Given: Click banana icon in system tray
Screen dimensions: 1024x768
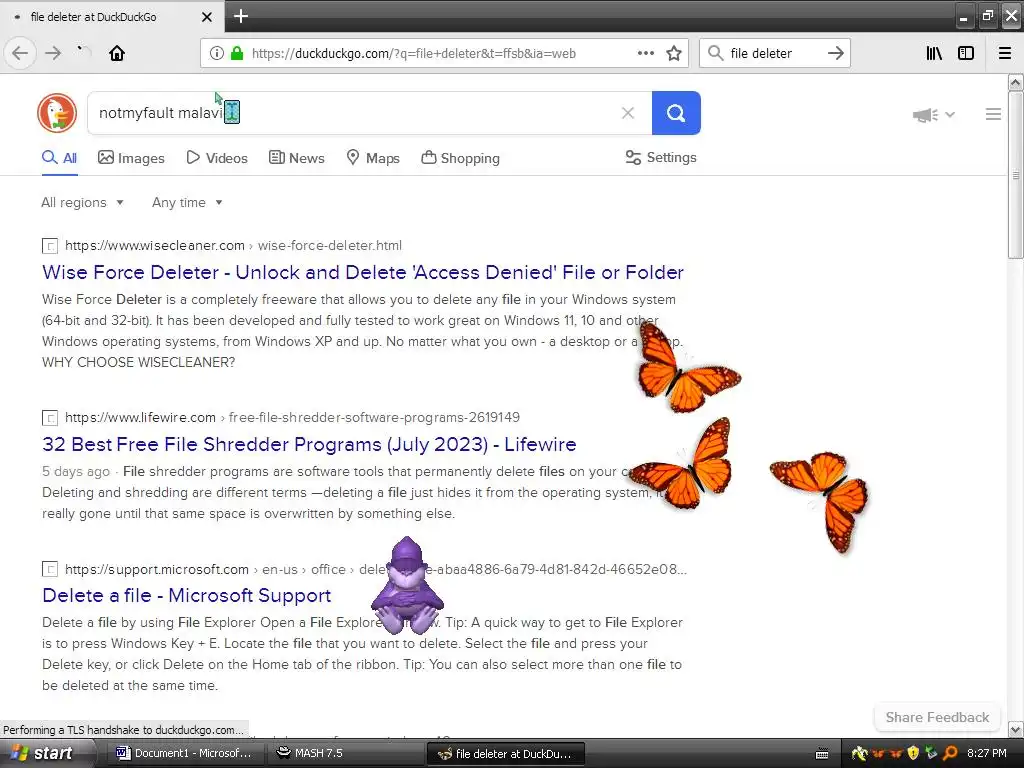Looking at the screenshot, I should [859, 754].
